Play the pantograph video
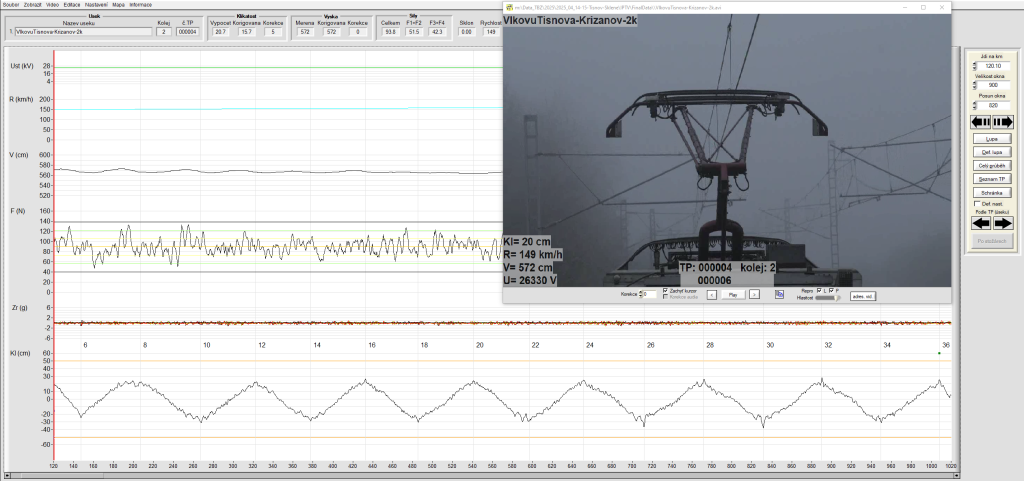Viewport: 1024px width, 481px height. [x=733, y=295]
